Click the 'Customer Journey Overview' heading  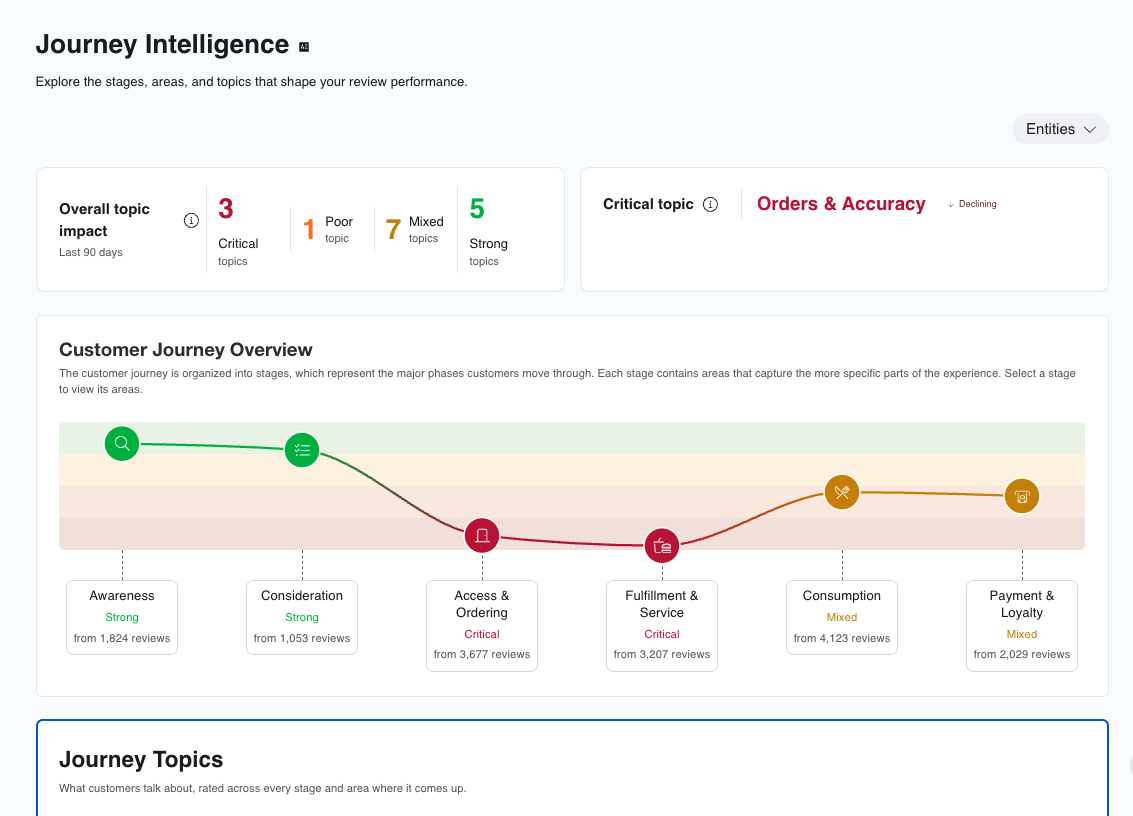pyautogui.click(x=186, y=350)
